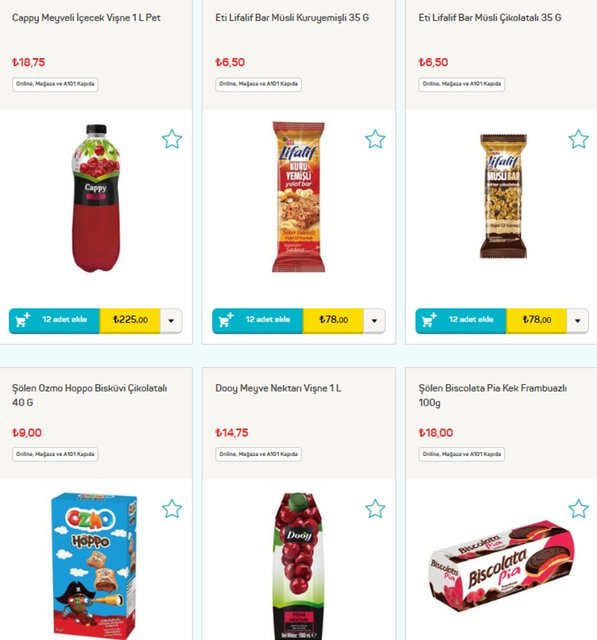Screen dimensions: 597x640
Task: View the Biscolata Pia package image
Action: click(502, 565)
